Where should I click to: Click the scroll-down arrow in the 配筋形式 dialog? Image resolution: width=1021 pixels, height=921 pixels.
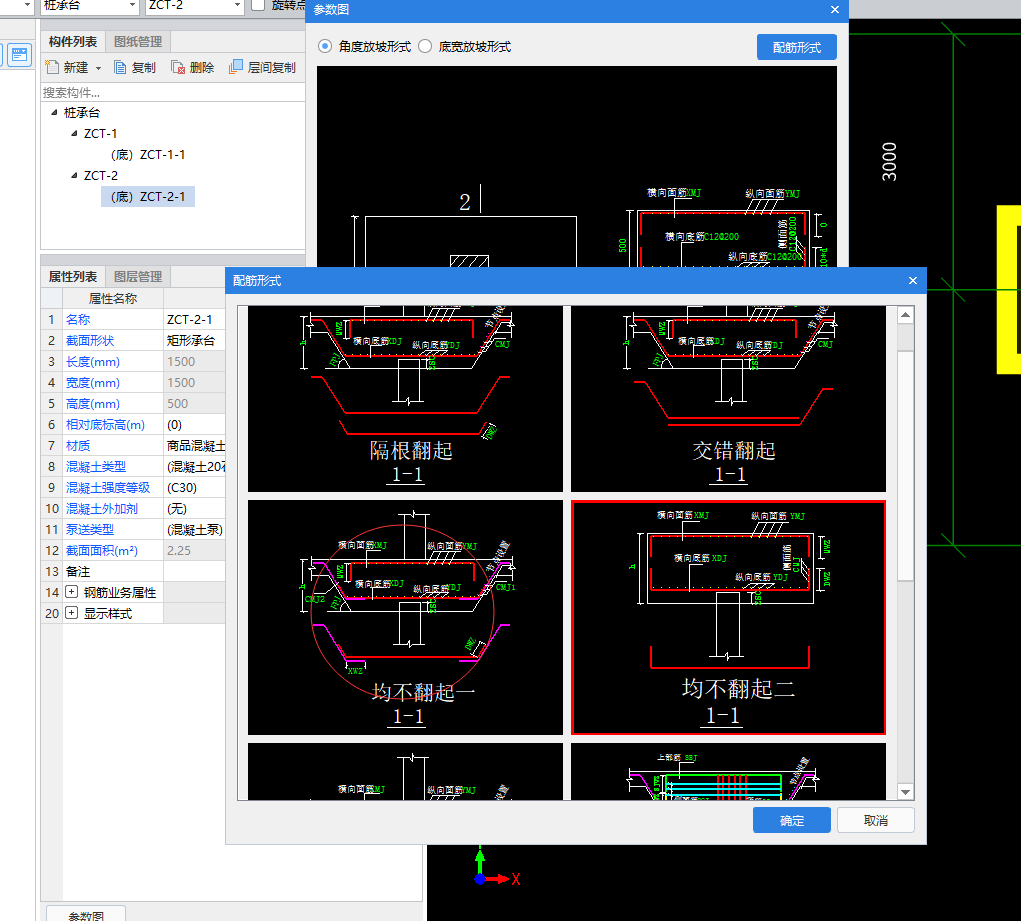[905, 792]
